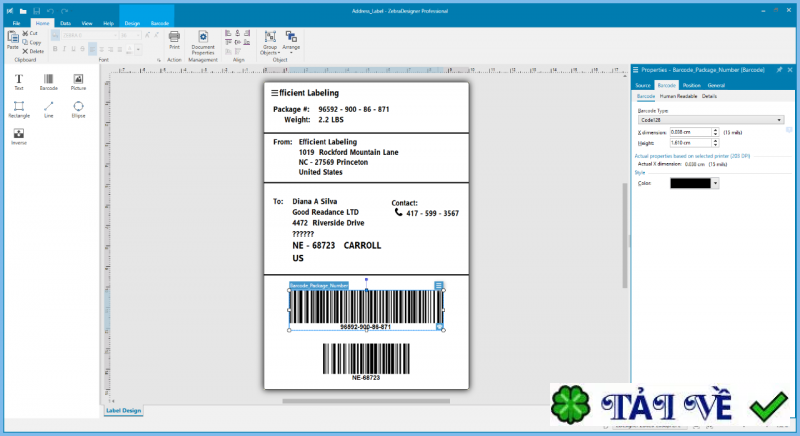The width and height of the screenshot is (800, 436).
Task: Select the Text tool
Action: point(18,80)
